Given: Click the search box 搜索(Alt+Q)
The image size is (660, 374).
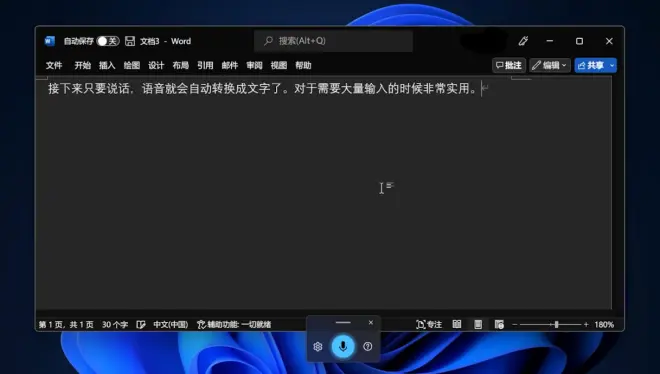Looking at the screenshot, I should 333,41.
